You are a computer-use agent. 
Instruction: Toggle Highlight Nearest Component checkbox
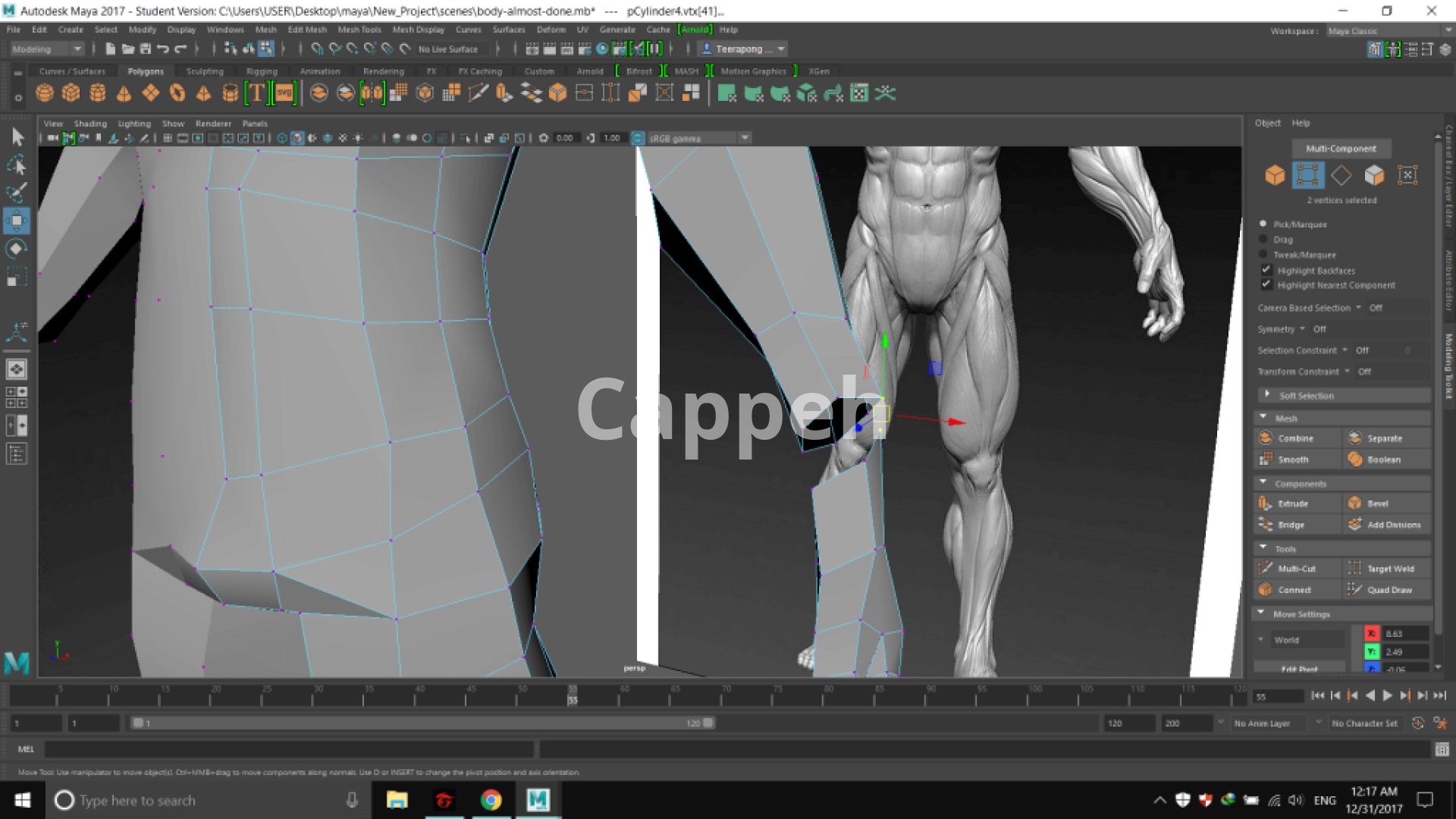(x=1266, y=284)
